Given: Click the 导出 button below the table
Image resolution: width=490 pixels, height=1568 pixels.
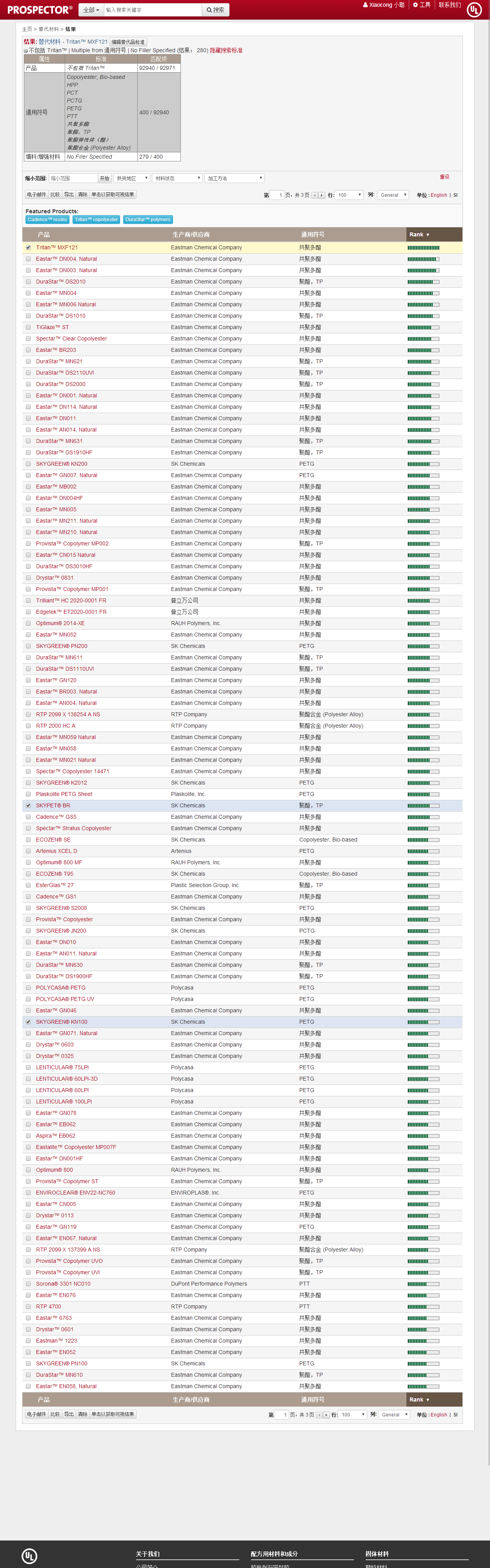Looking at the screenshot, I should click(69, 1414).
